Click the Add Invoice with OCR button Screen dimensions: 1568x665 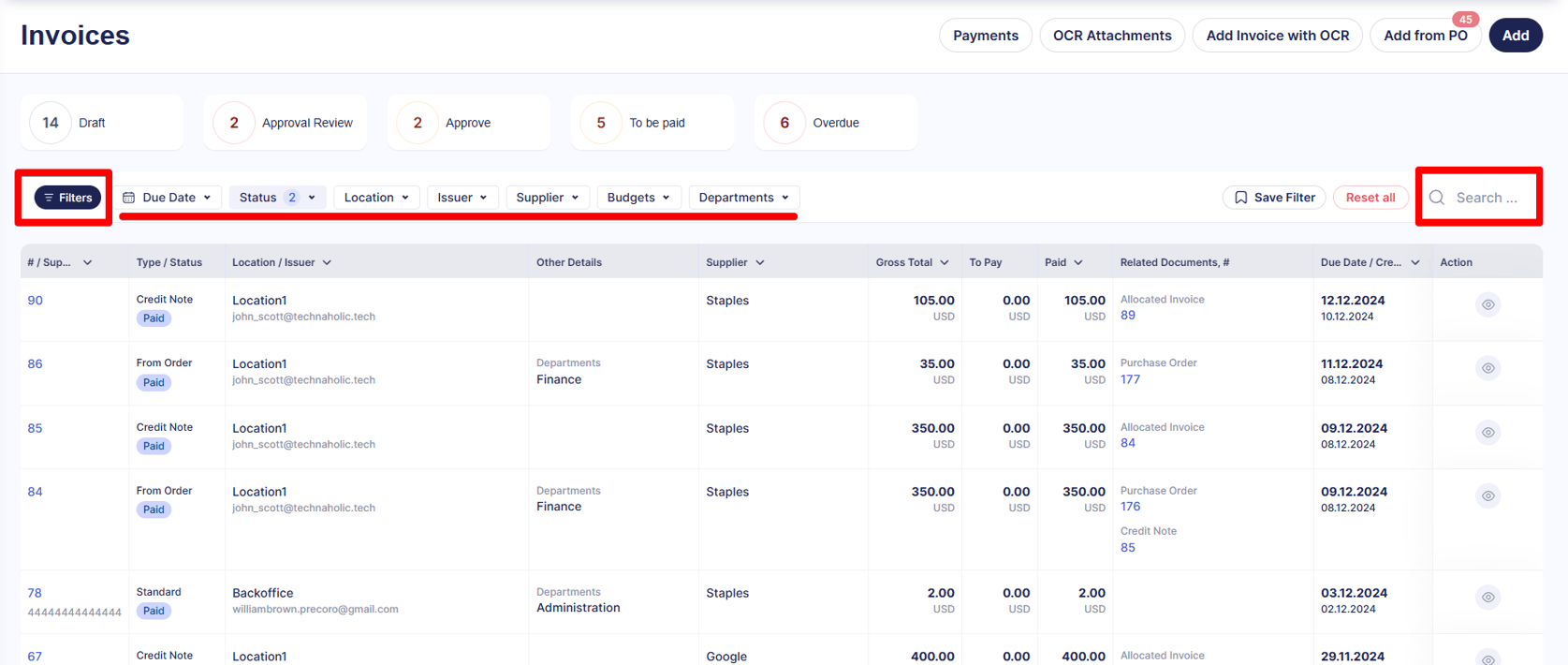[x=1277, y=36]
